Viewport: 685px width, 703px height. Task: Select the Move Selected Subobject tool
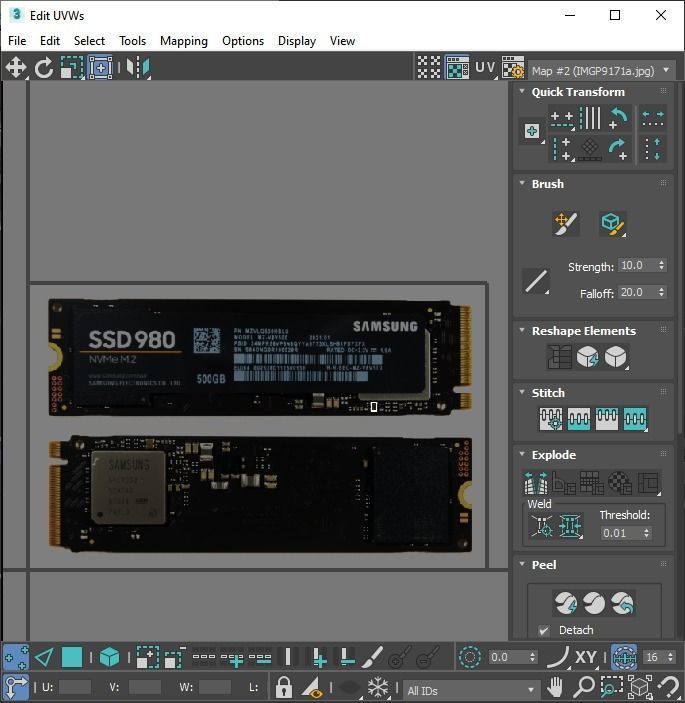16,68
